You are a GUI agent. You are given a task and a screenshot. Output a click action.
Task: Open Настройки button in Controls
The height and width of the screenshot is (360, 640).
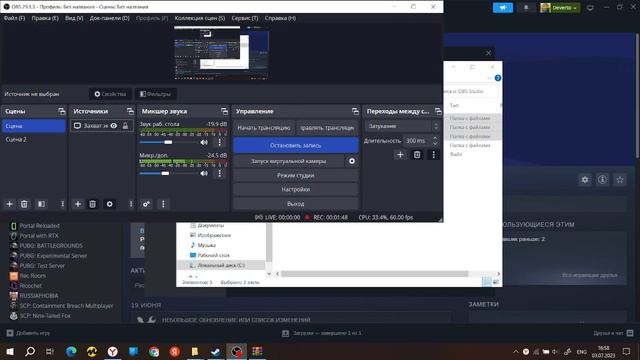tap(296, 189)
